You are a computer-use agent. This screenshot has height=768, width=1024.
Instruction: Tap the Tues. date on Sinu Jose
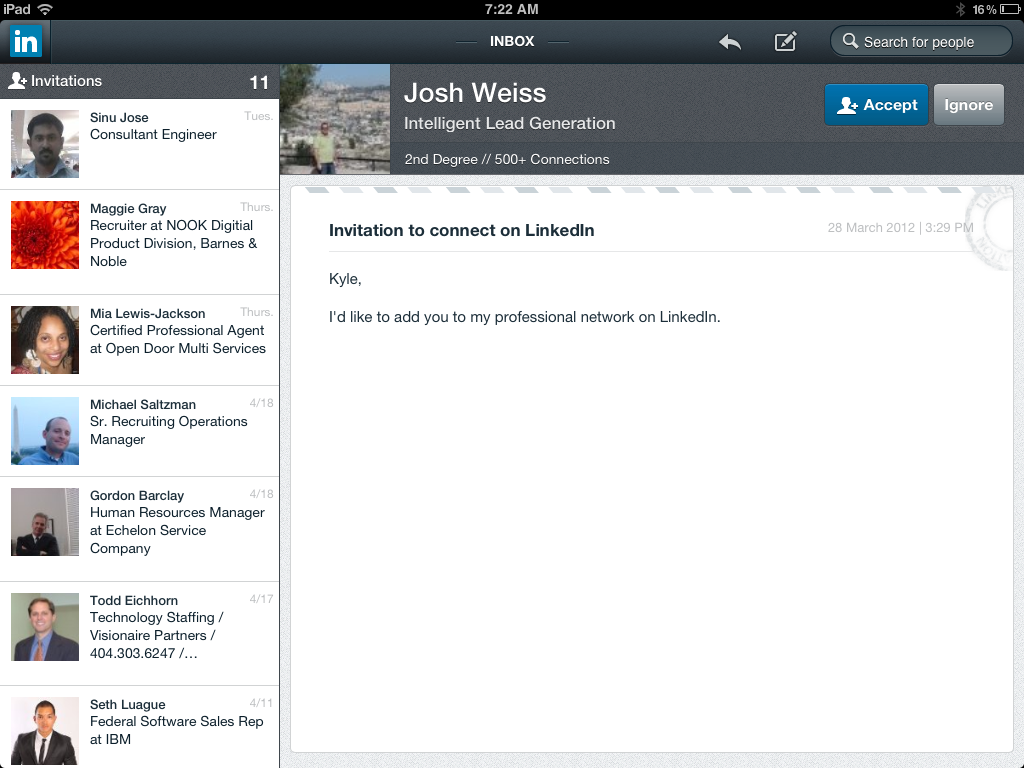(x=259, y=116)
